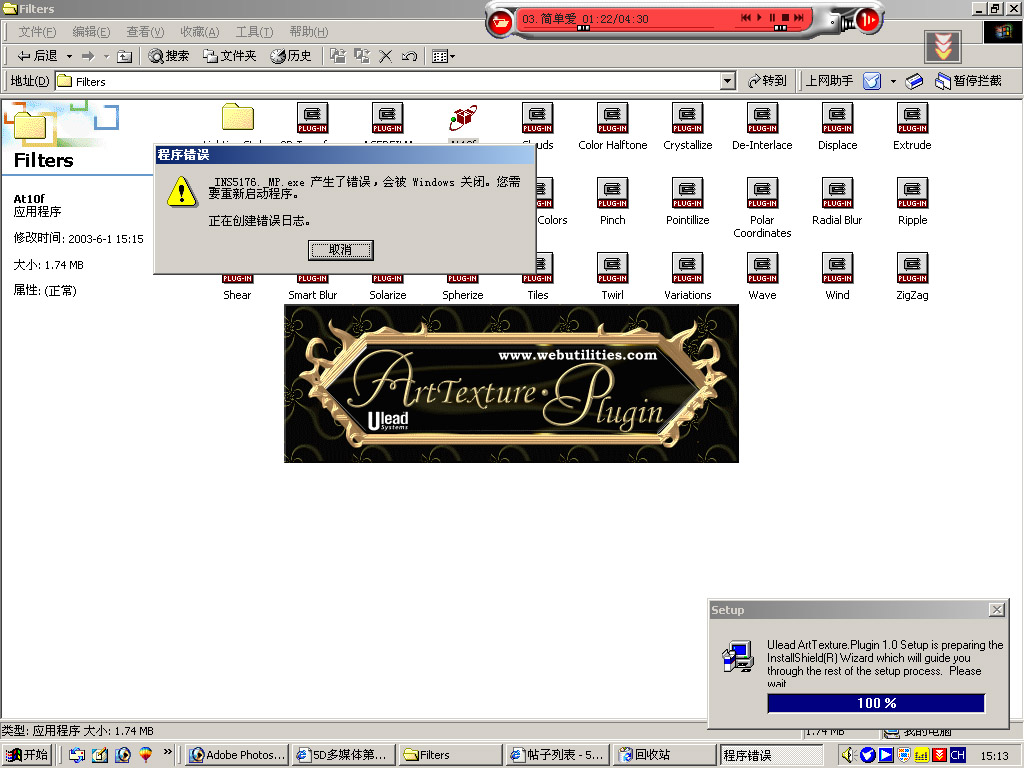Open the 文件(F) menu
This screenshot has width=1024, height=768.
(x=37, y=31)
